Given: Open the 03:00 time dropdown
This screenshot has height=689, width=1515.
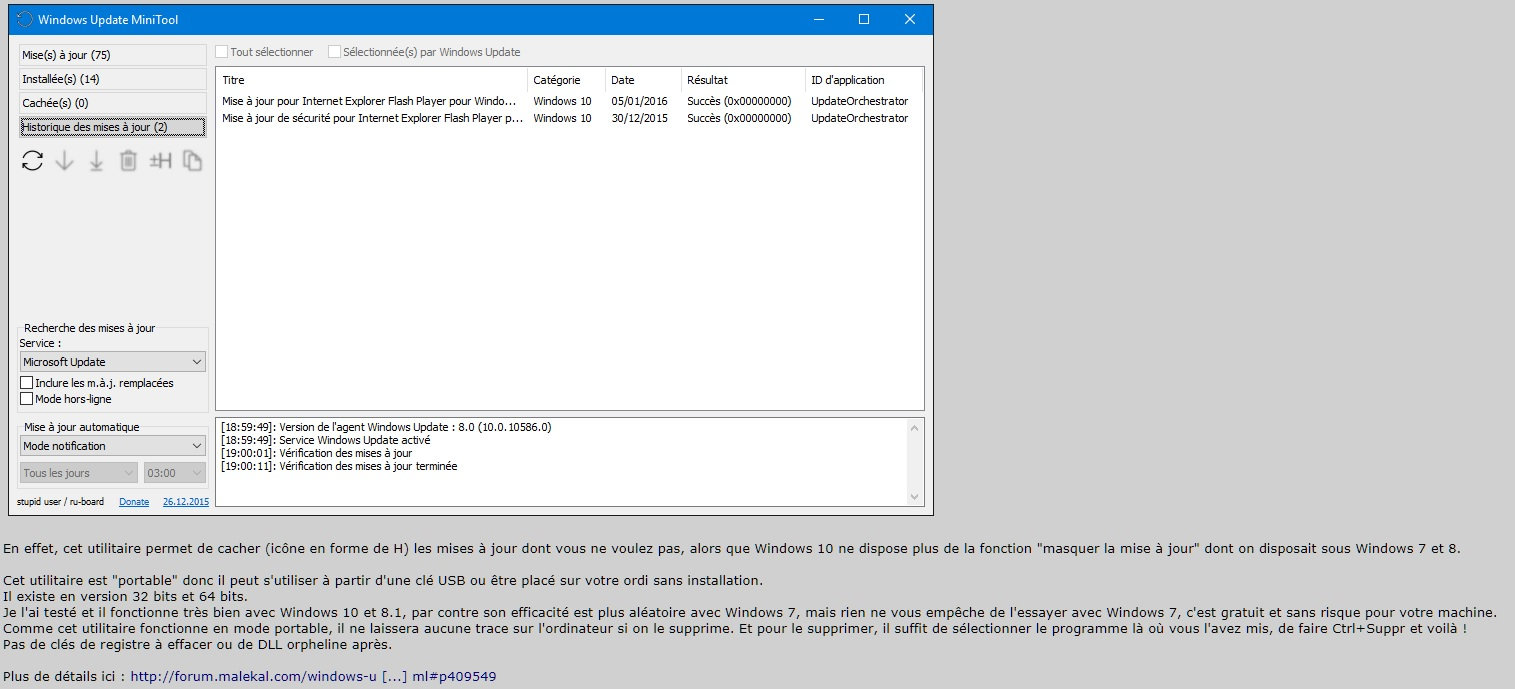Looking at the screenshot, I should tap(175, 473).
